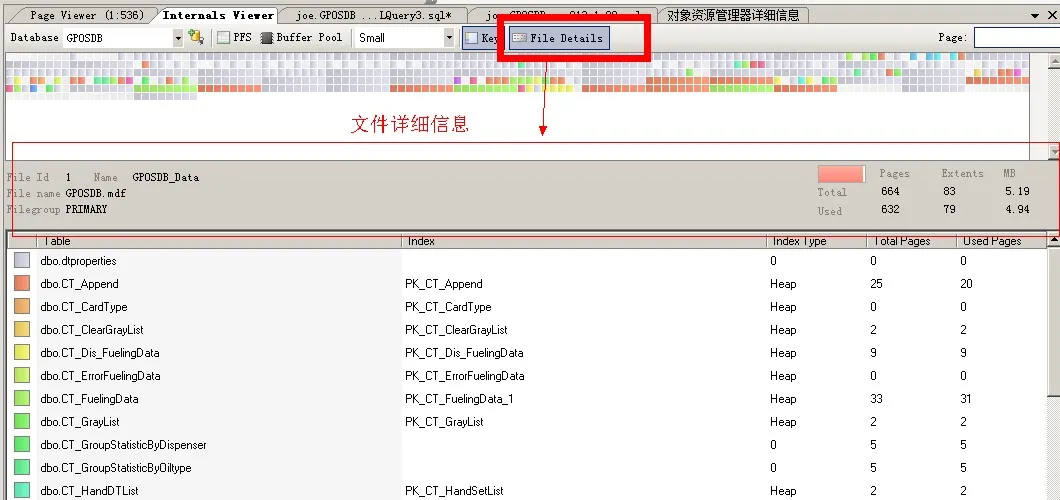Viewport: 1060px width, 500px height.
Task: Open the joe.GPOSDB LQuery3.sql* tab
Action: 373,15
